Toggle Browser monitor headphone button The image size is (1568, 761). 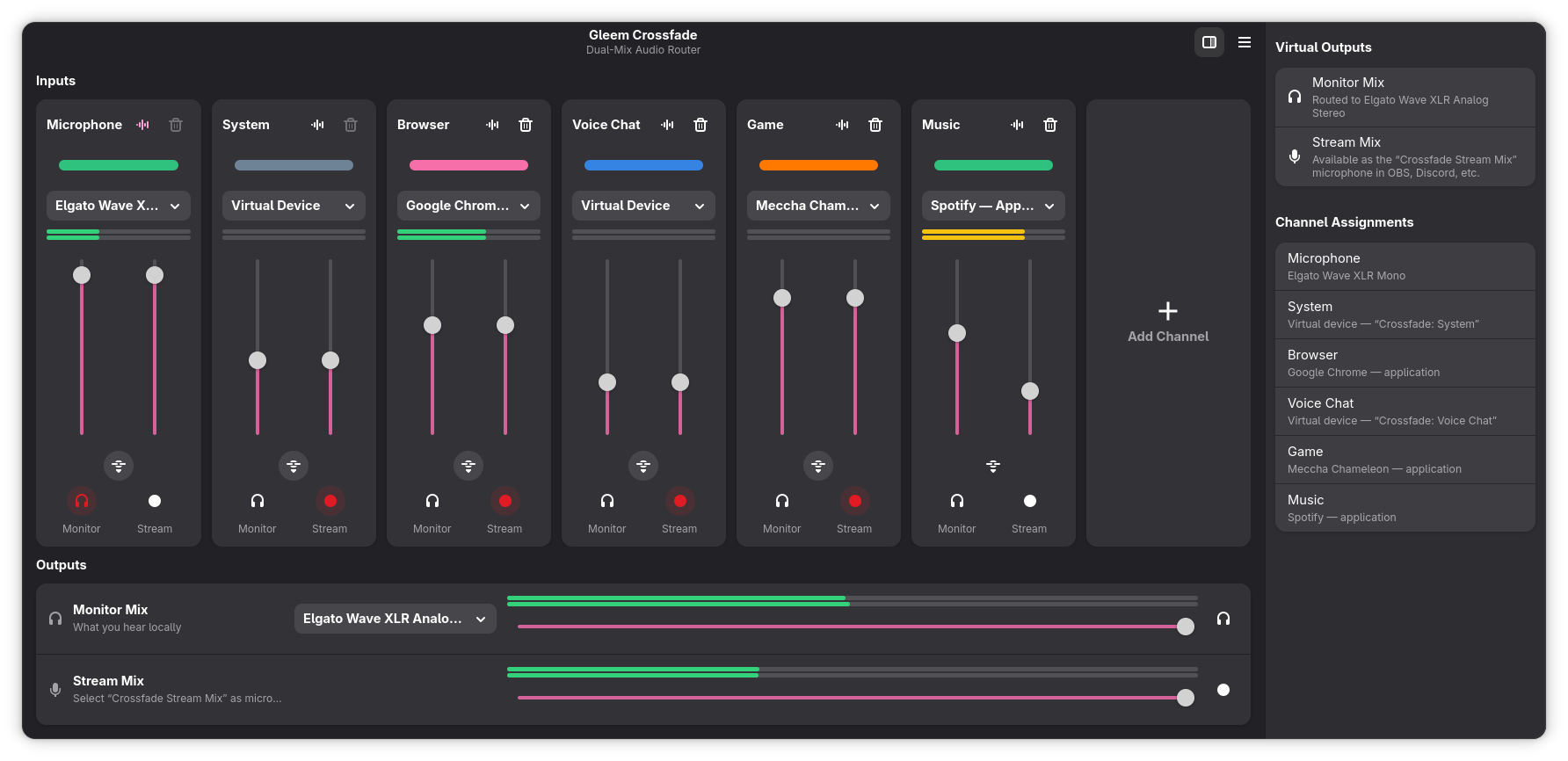432,501
